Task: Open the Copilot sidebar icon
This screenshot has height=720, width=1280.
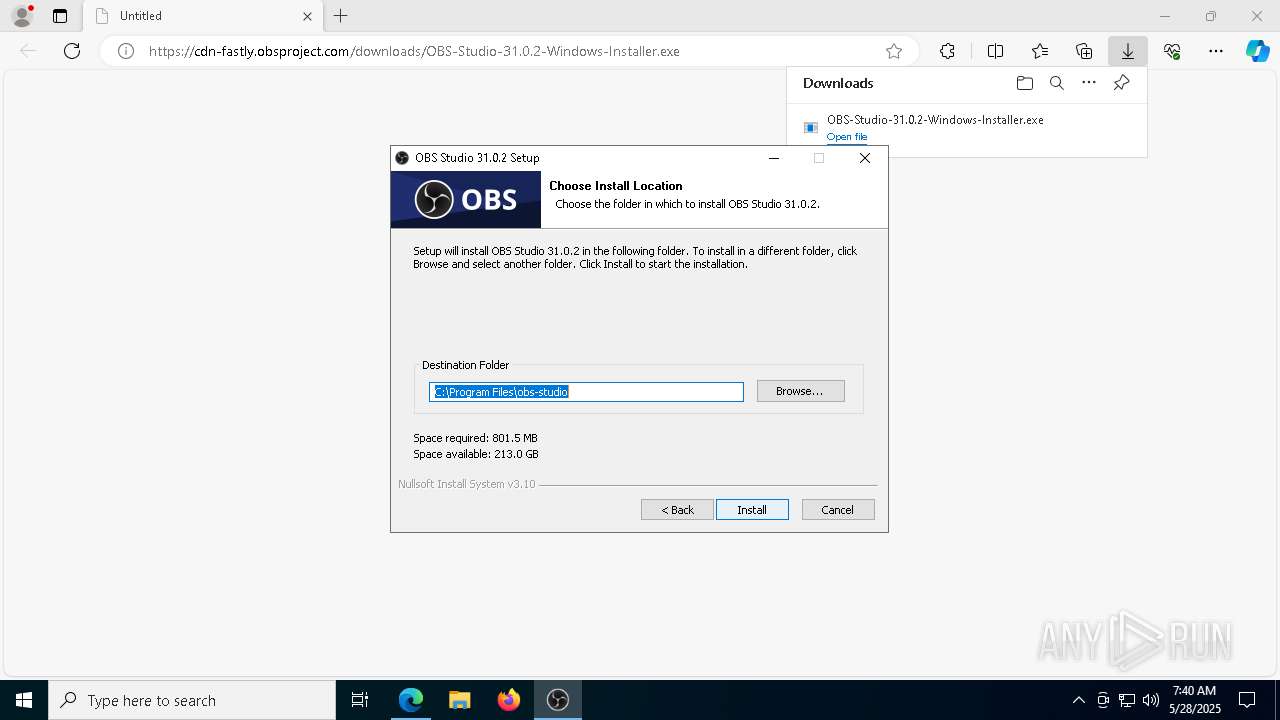Action: coord(1257,51)
